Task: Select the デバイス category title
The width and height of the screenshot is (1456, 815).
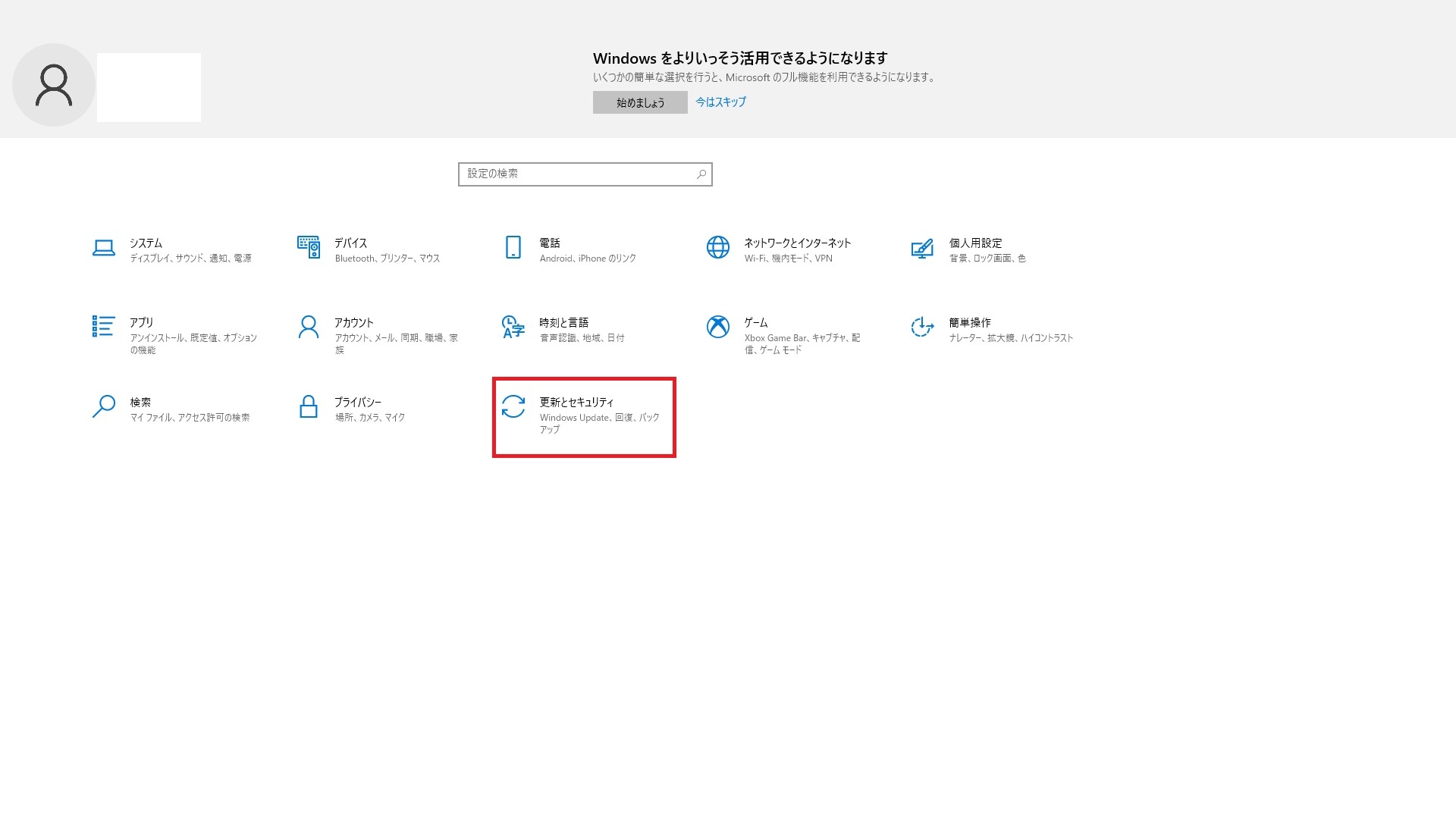Action: [x=350, y=243]
